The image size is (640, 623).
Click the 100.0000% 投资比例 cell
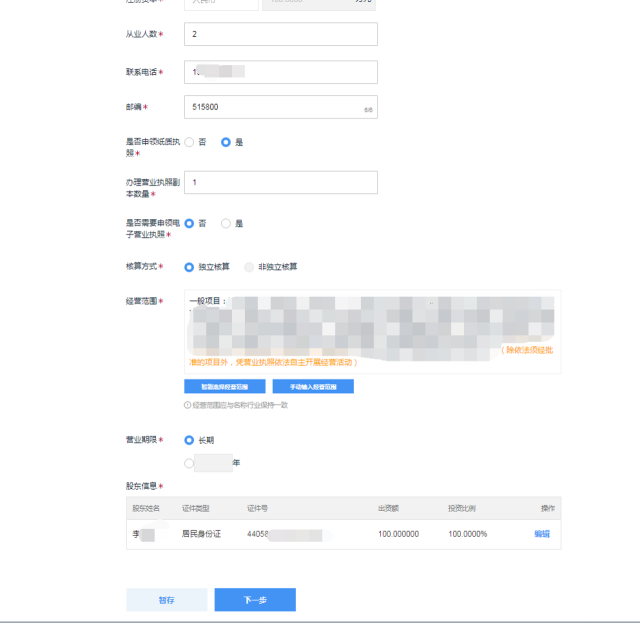(467, 534)
